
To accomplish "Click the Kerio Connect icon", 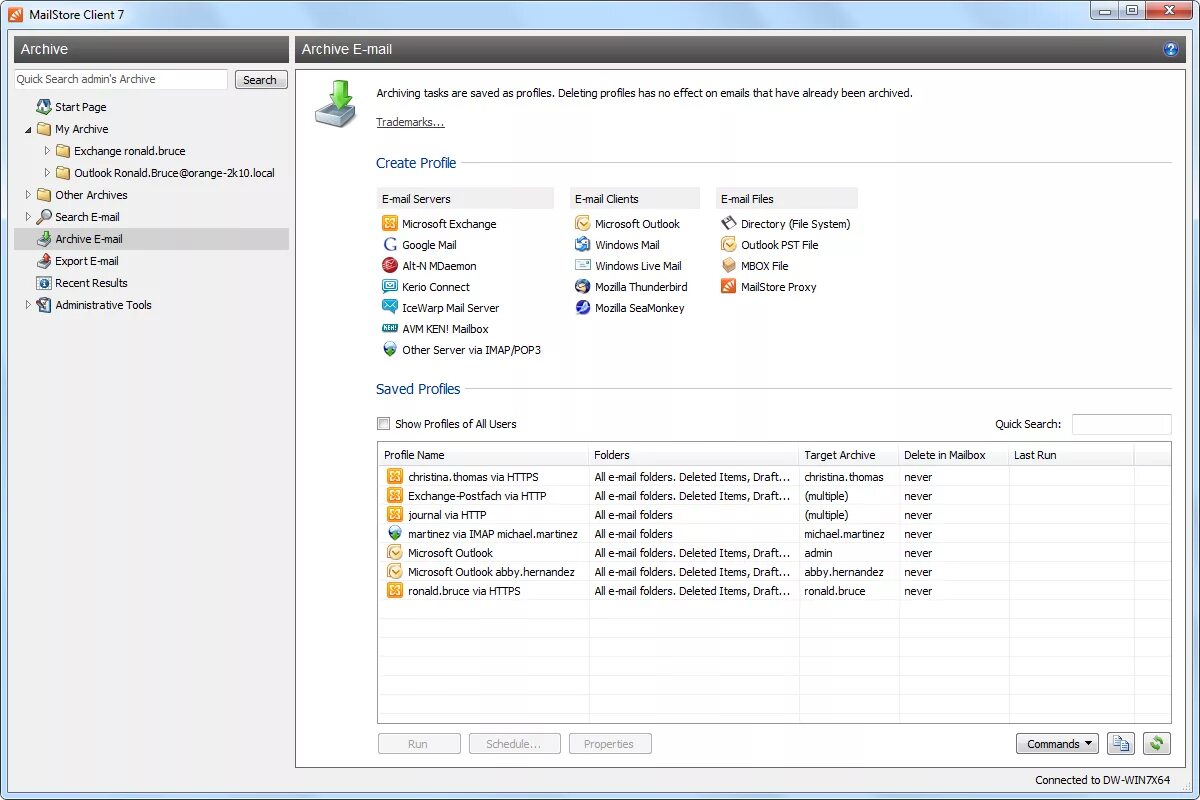I will coord(390,287).
